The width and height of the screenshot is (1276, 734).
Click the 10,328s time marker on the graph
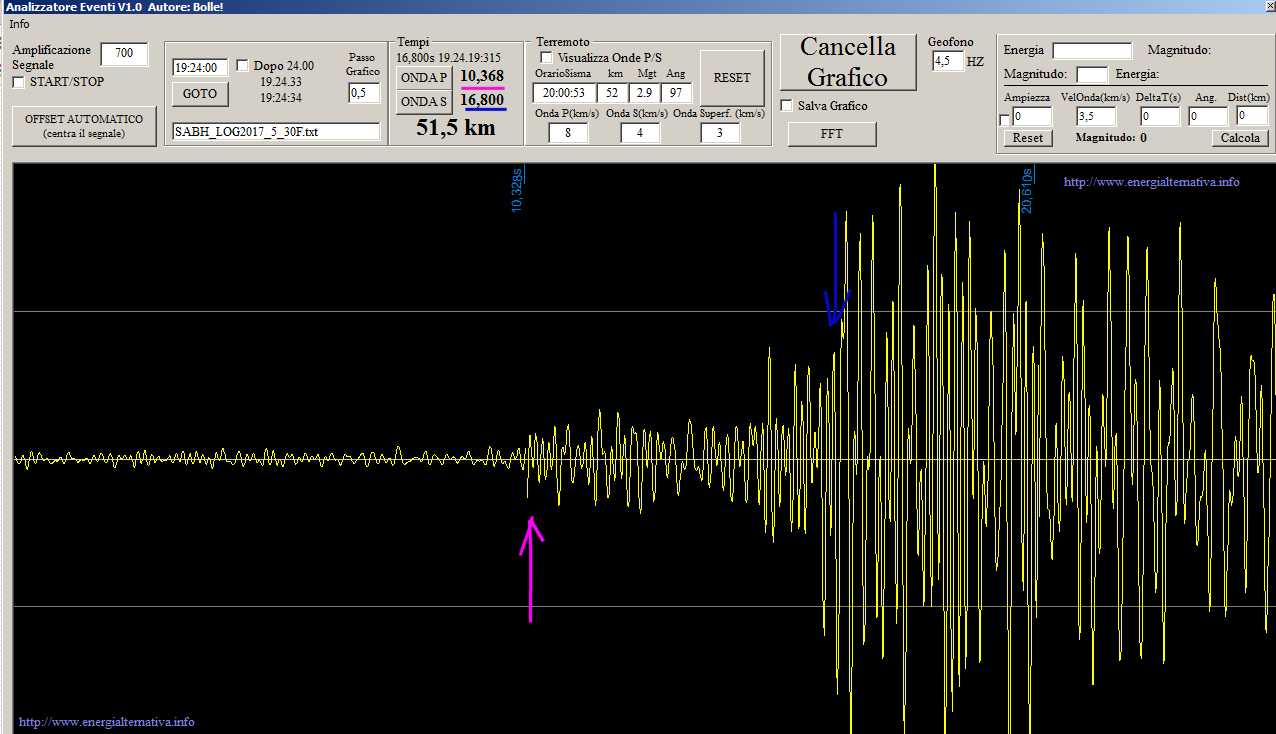tap(518, 190)
